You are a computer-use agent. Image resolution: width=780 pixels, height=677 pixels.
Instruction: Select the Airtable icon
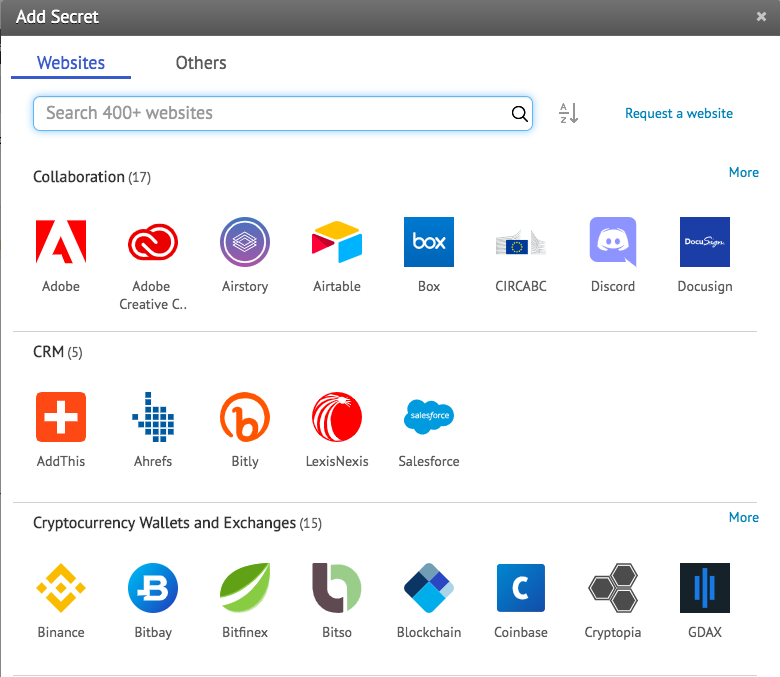[337, 242]
